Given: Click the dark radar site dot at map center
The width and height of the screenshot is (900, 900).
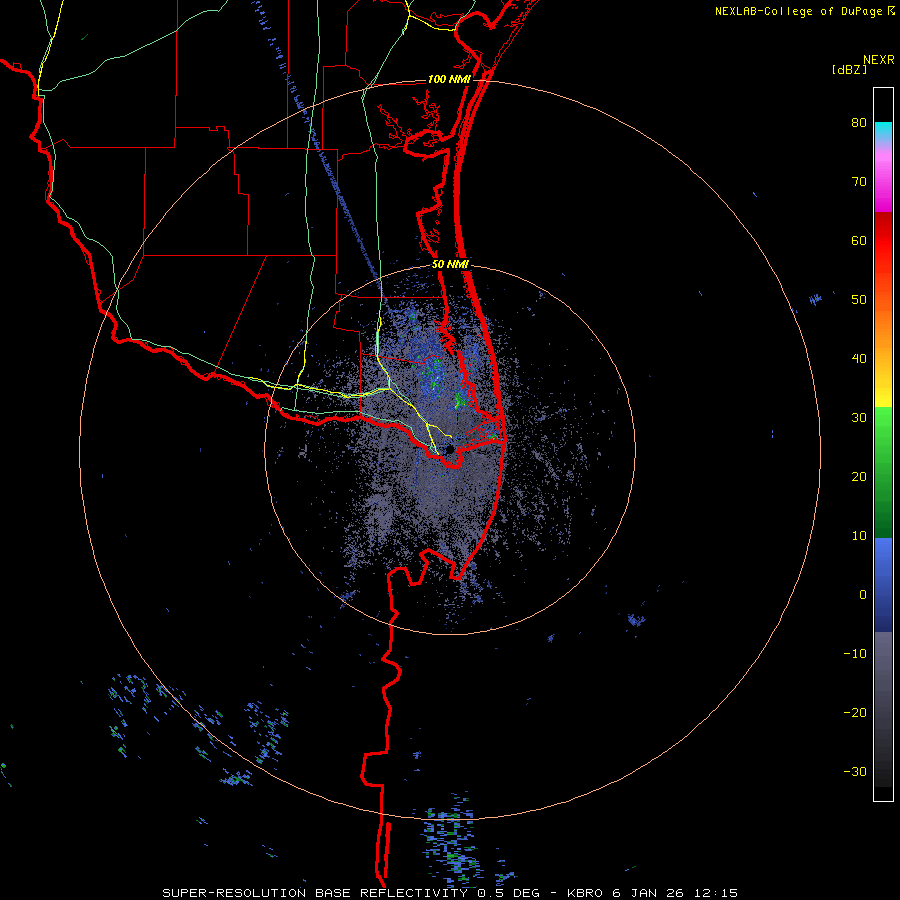Looking at the screenshot, I should (x=449, y=449).
